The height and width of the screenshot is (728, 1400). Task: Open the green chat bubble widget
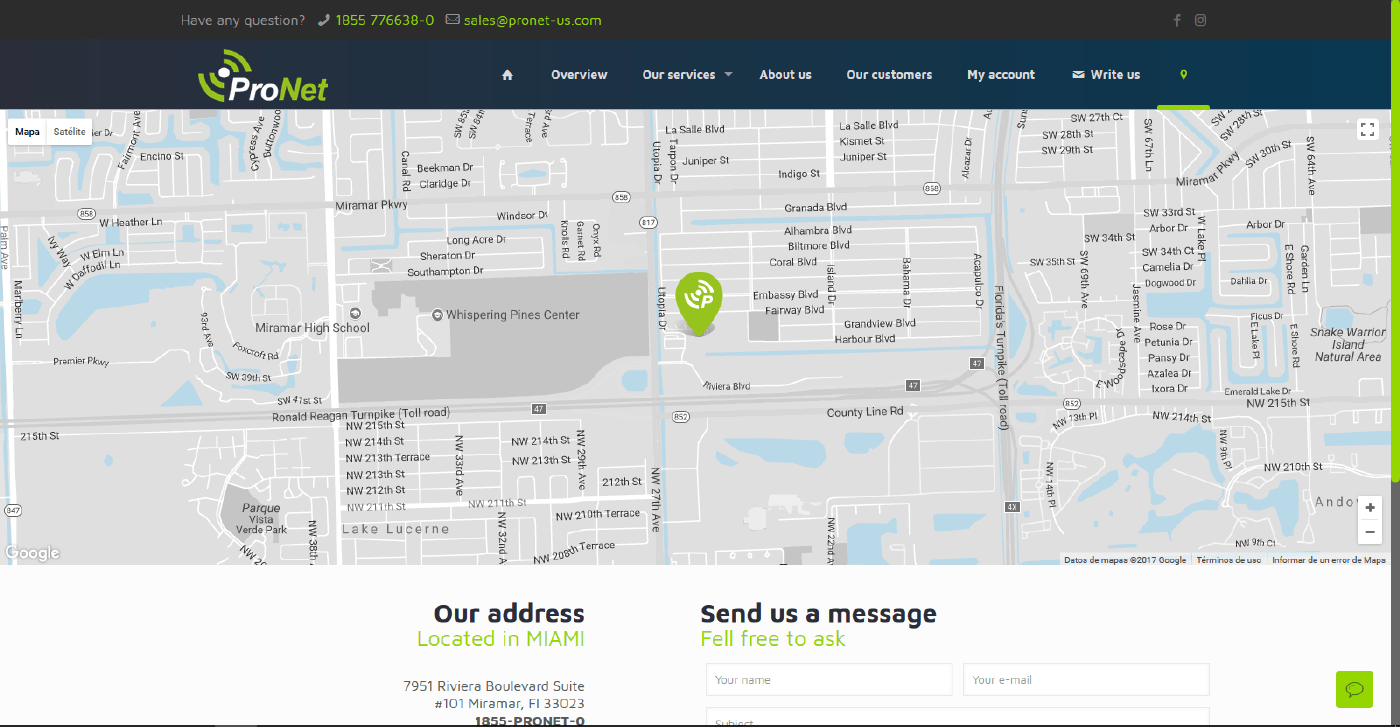coord(1355,689)
